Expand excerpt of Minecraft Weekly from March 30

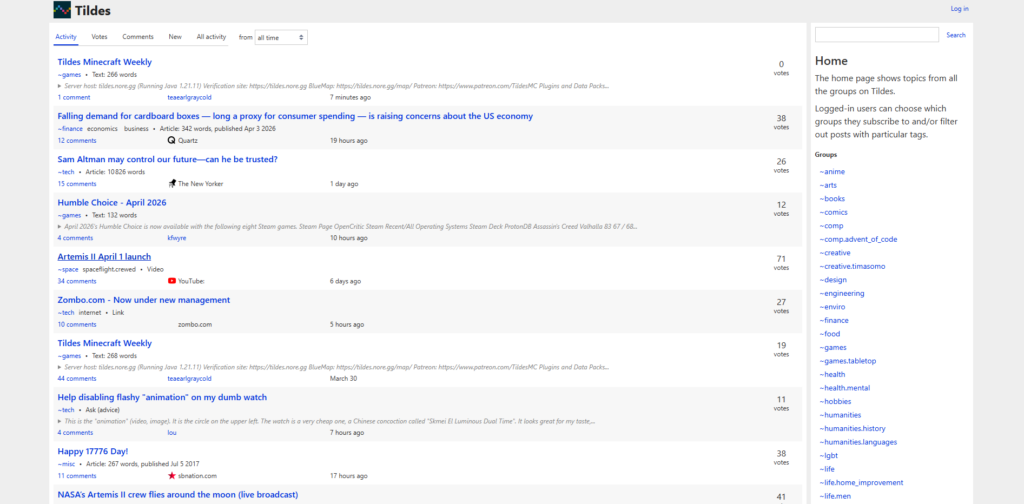click(x=60, y=367)
